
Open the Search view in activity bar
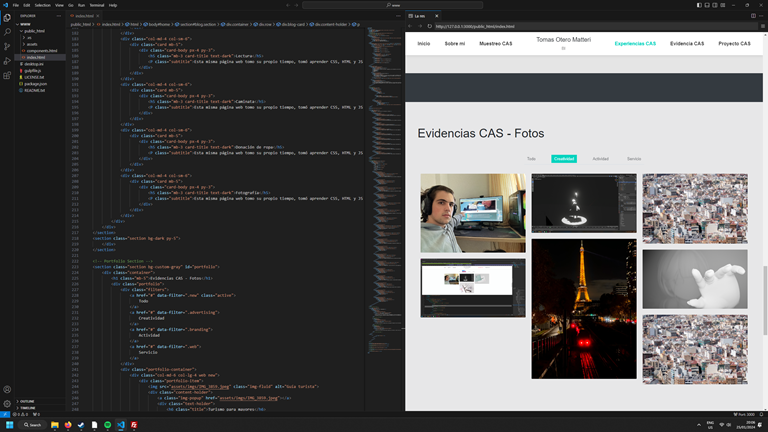7,32
